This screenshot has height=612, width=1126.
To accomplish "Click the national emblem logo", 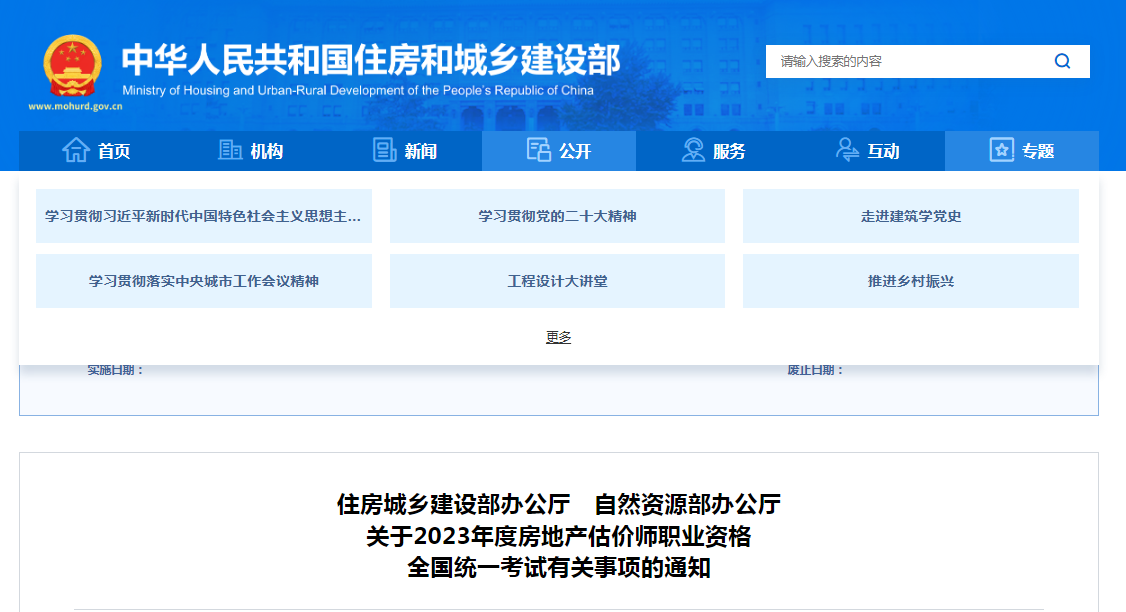I will coord(72,66).
